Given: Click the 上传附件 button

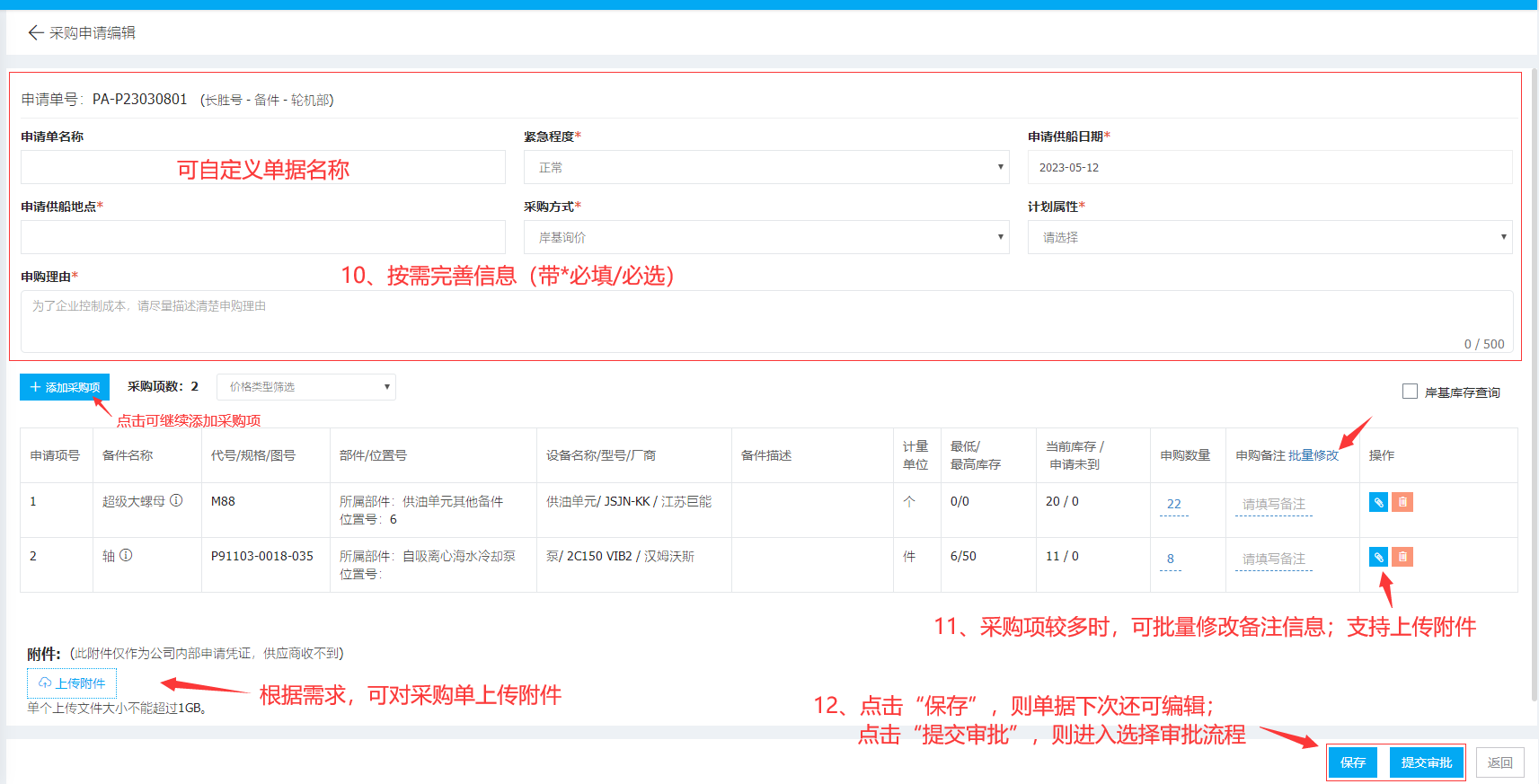Looking at the screenshot, I should [x=72, y=683].
